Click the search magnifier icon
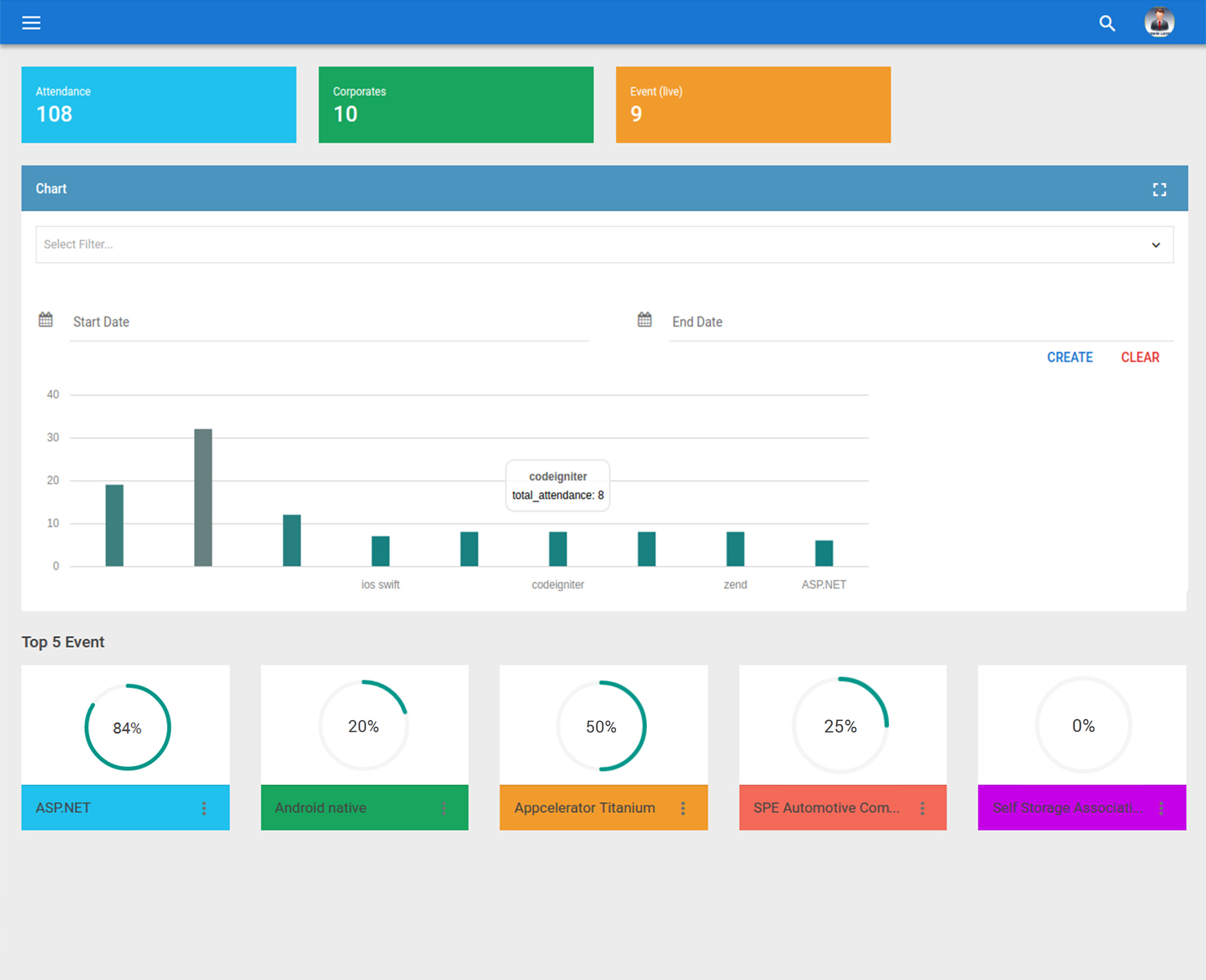Image resolution: width=1206 pixels, height=980 pixels. pos(1107,23)
